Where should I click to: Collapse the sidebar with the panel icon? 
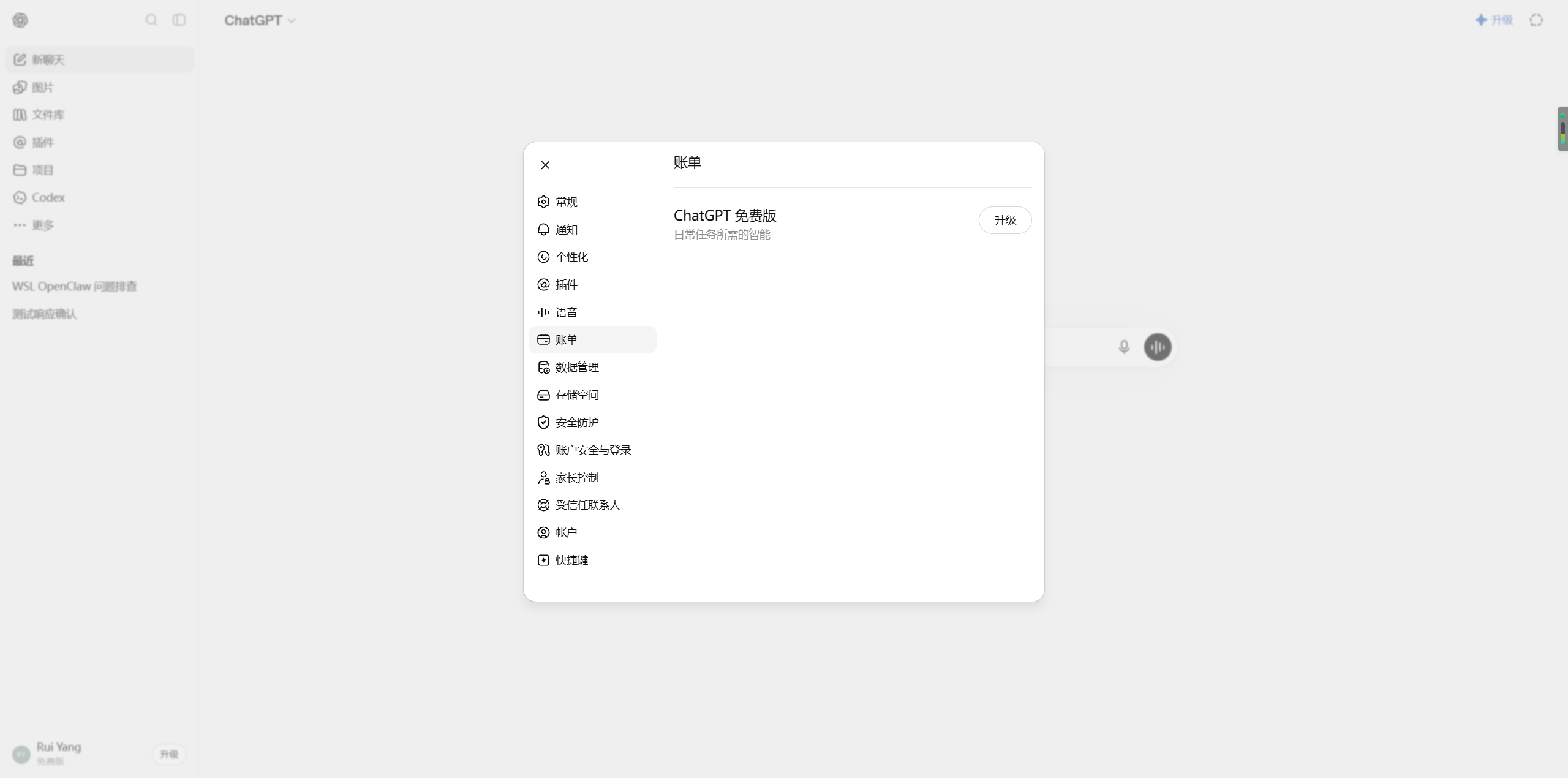tap(179, 20)
